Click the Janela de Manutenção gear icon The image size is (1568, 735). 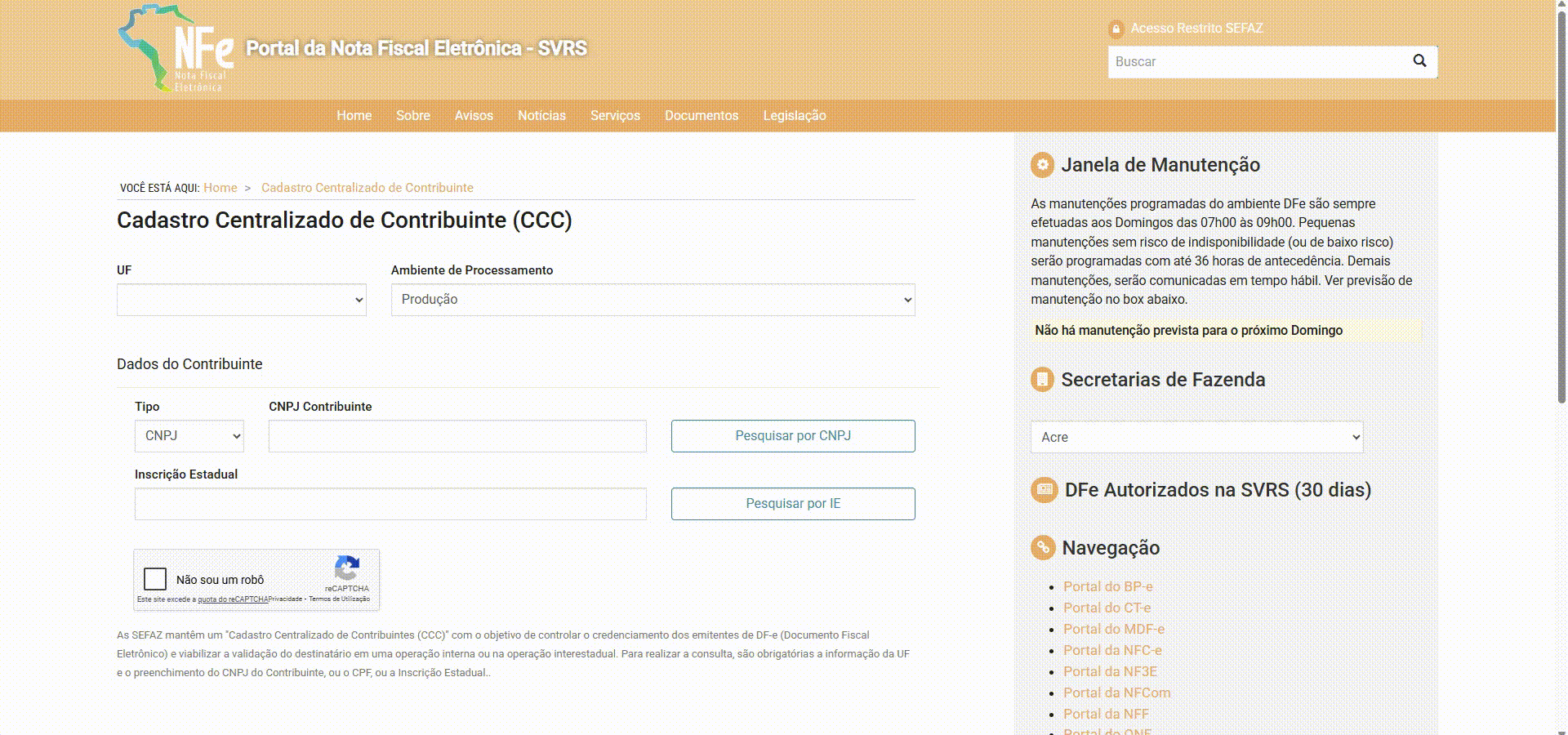tap(1042, 165)
